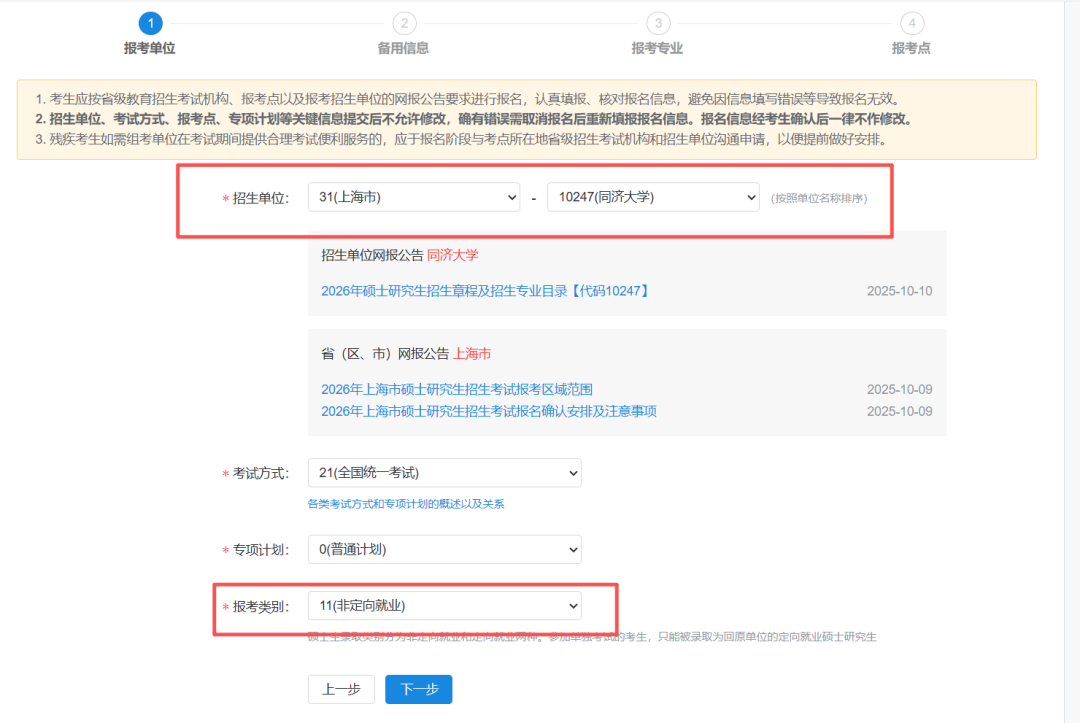Click the step 3 circle icon
The width and height of the screenshot is (1080, 723).
657,22
